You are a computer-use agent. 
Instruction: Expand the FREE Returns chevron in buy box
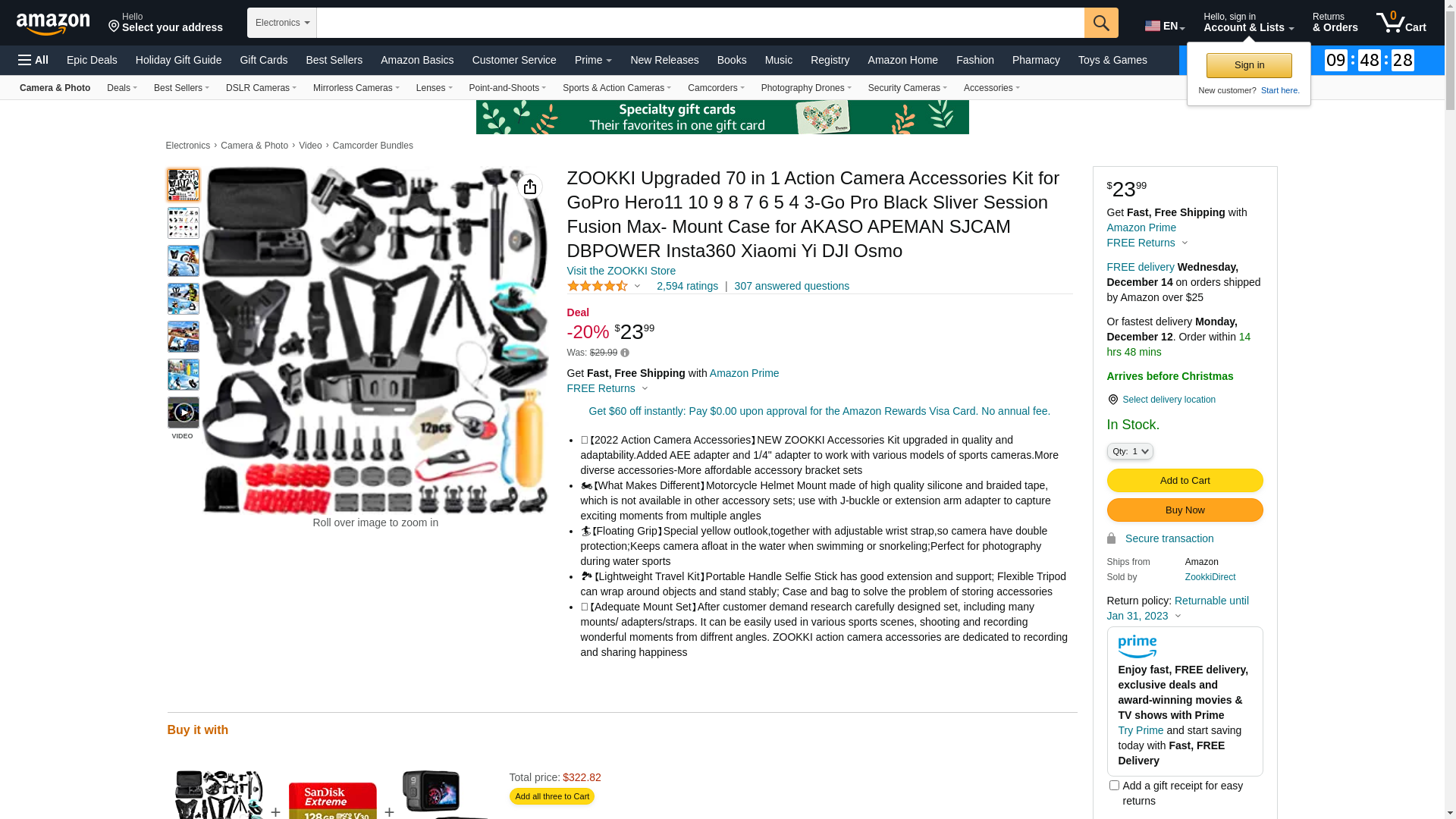coord(1185,243)
